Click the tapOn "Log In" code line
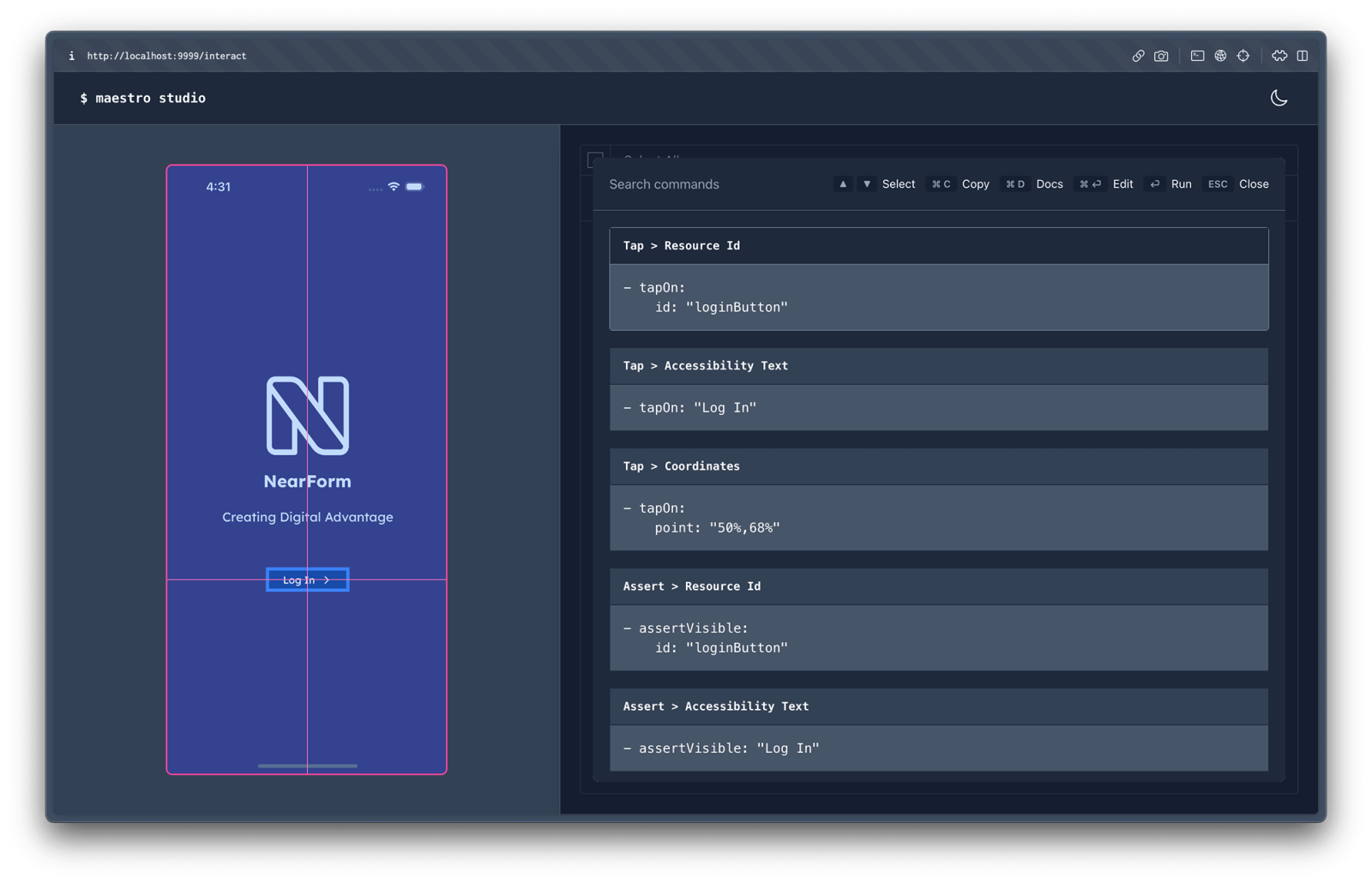 [x=939, y=408]
